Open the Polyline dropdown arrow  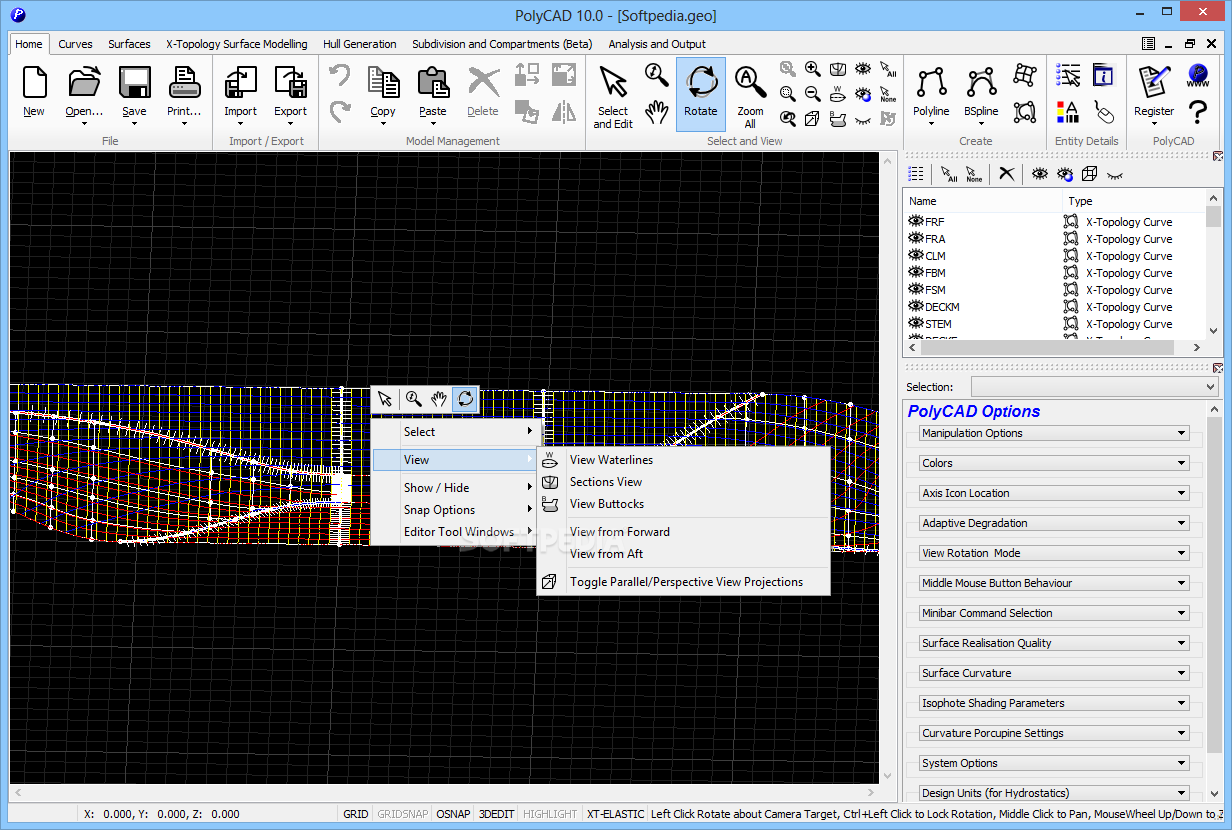point(932,124)
